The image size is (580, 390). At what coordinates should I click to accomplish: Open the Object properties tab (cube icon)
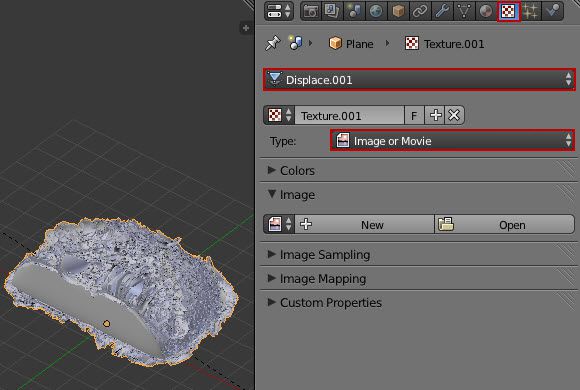tap(398, 11)
